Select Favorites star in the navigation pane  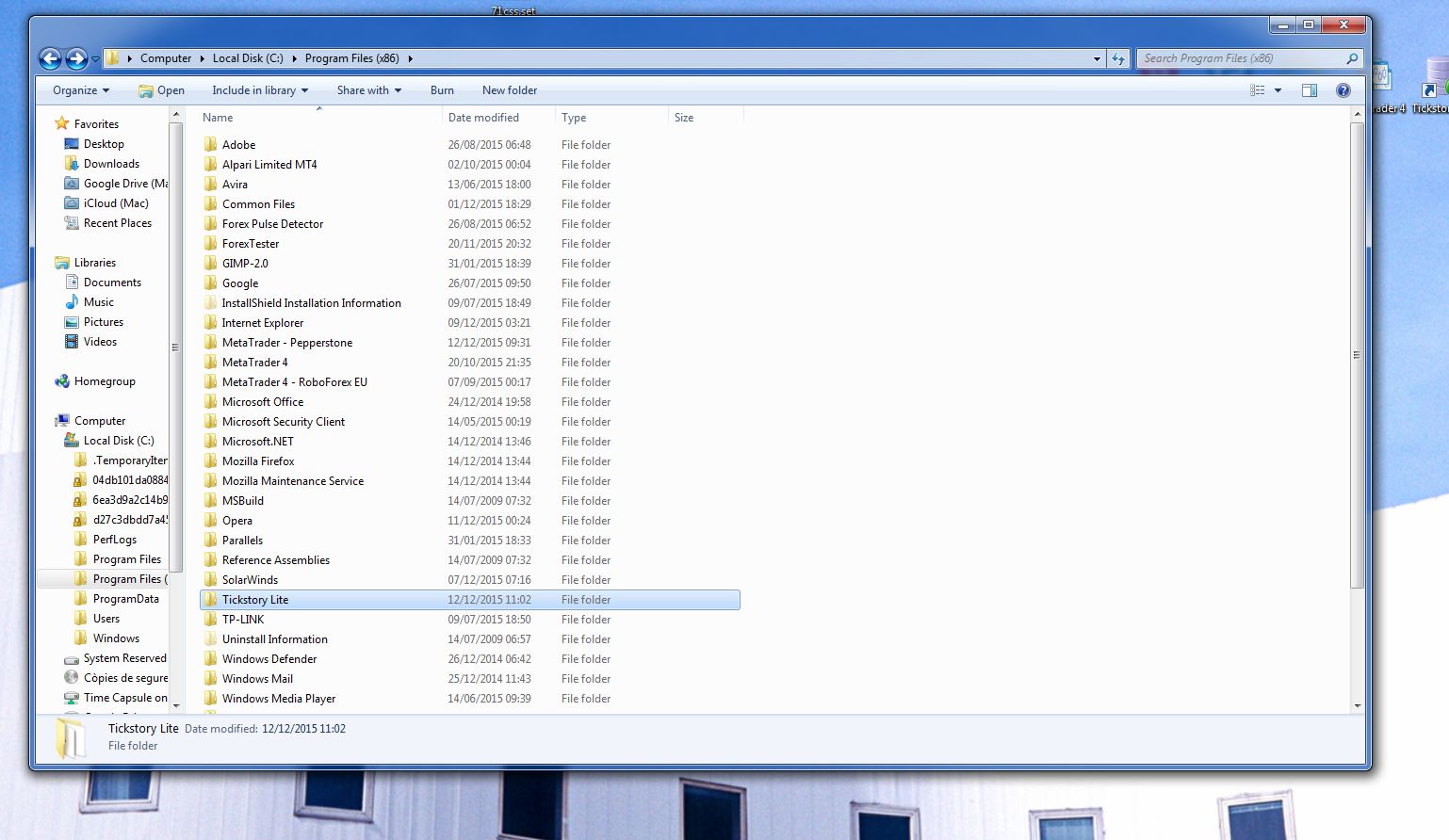[x=62, y=123]
